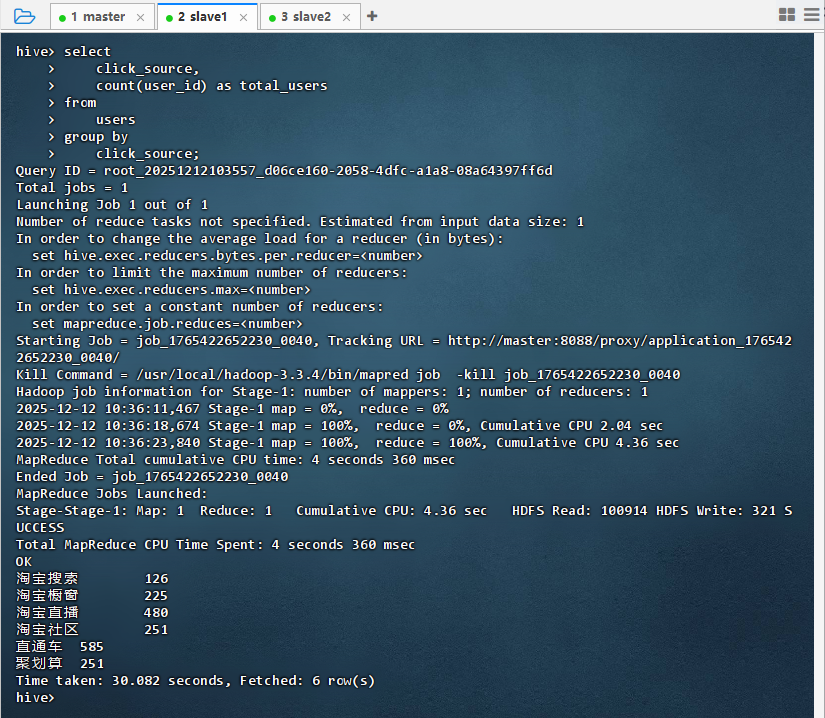
Task: Click the green status dot on slave2 tab
Action: (272, 18)
